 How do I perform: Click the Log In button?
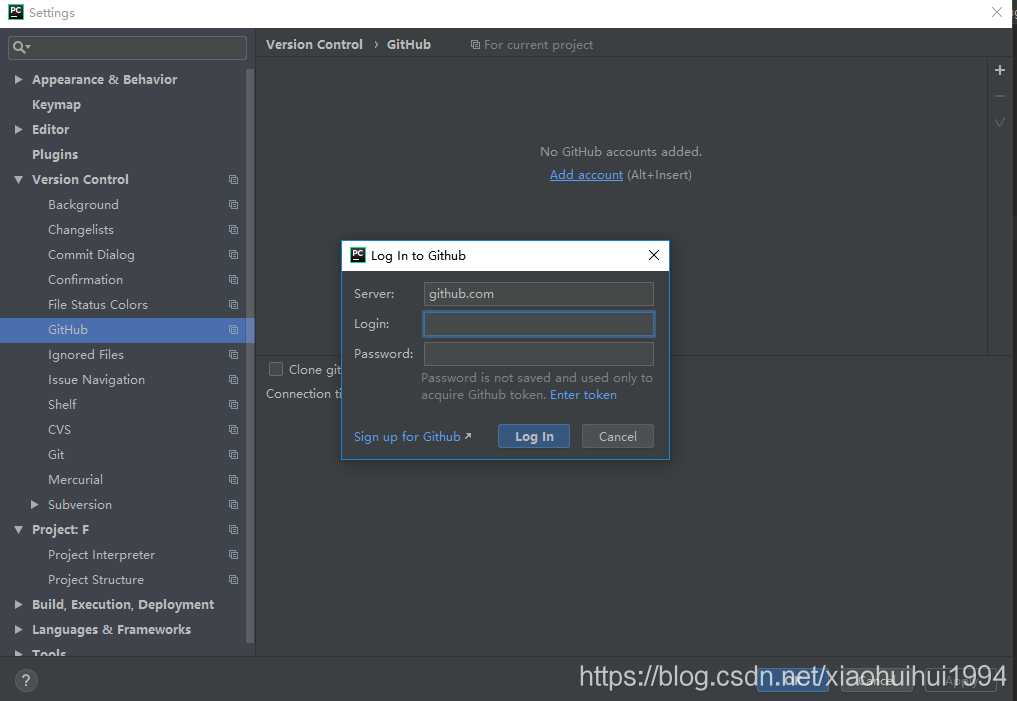tap(534, 436)
